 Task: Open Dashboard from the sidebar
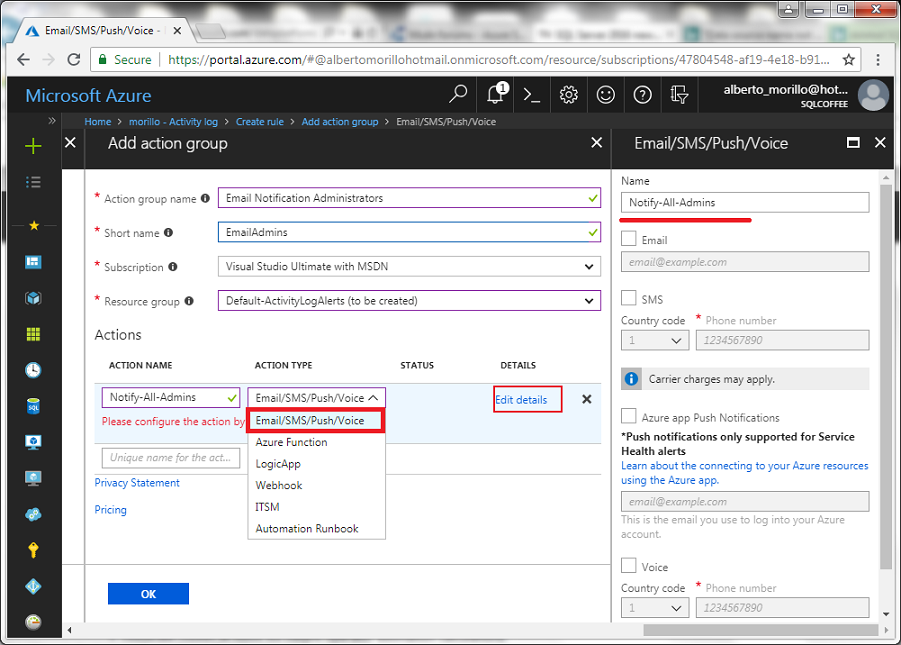(33, 262)
